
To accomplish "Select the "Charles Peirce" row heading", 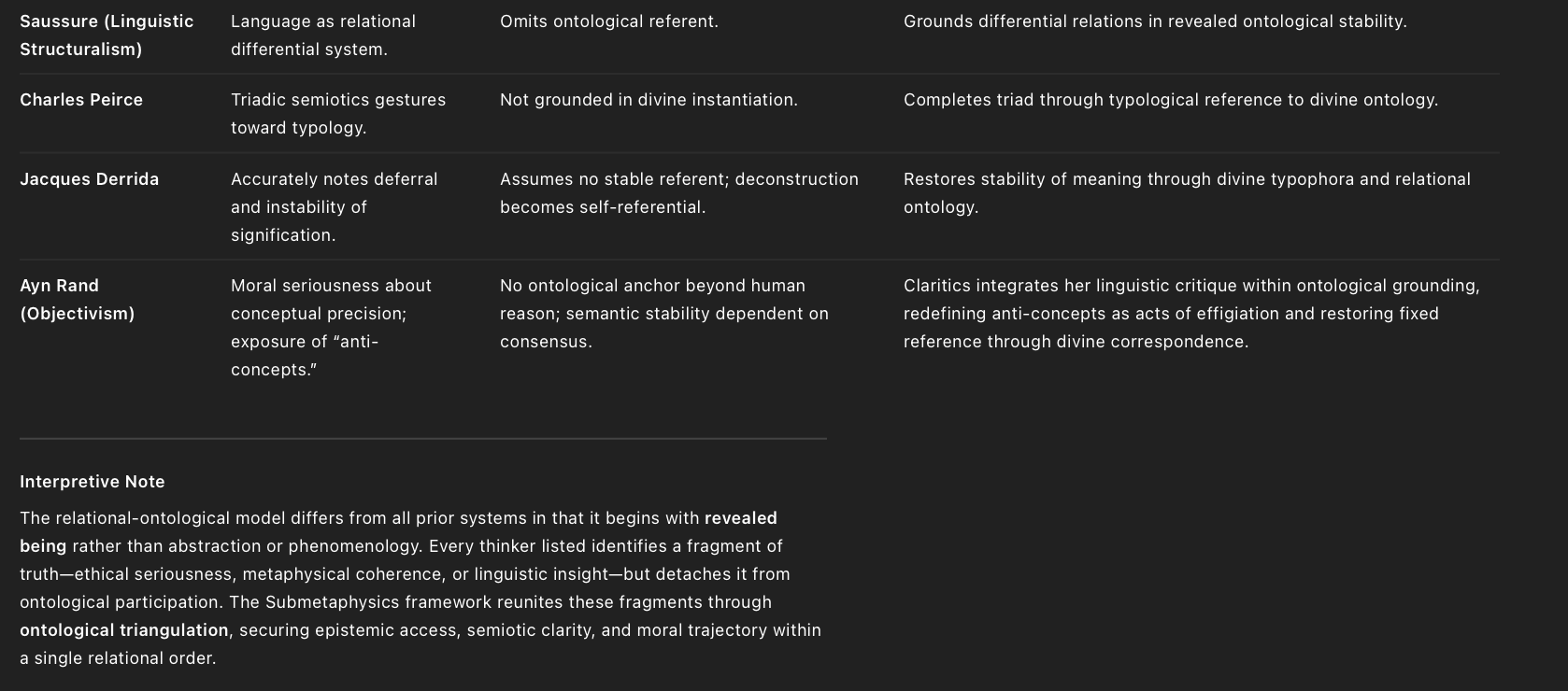I will (x=81, y=100).
